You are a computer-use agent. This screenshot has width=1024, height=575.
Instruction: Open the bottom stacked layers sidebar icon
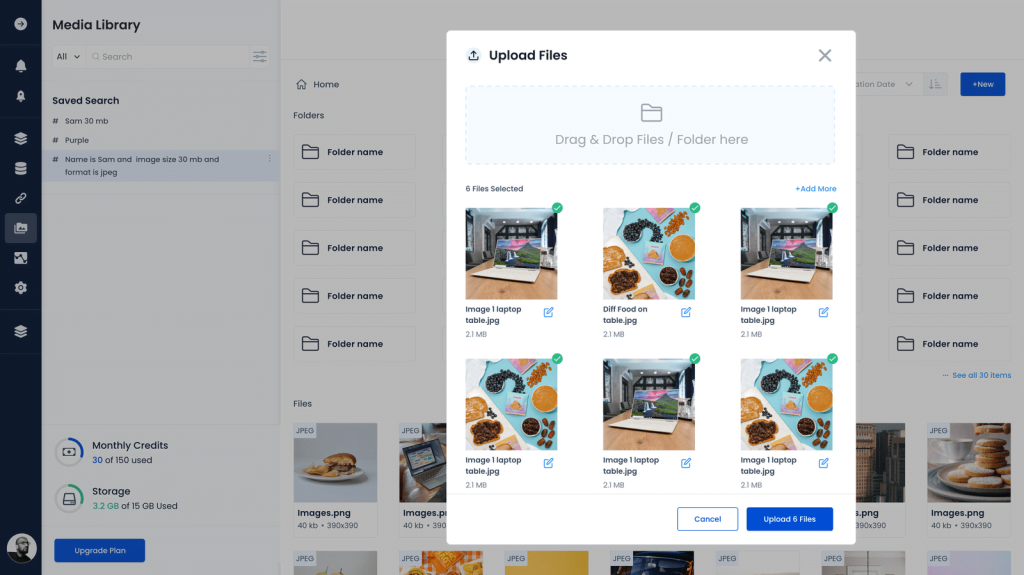click(x=21, y=331)
